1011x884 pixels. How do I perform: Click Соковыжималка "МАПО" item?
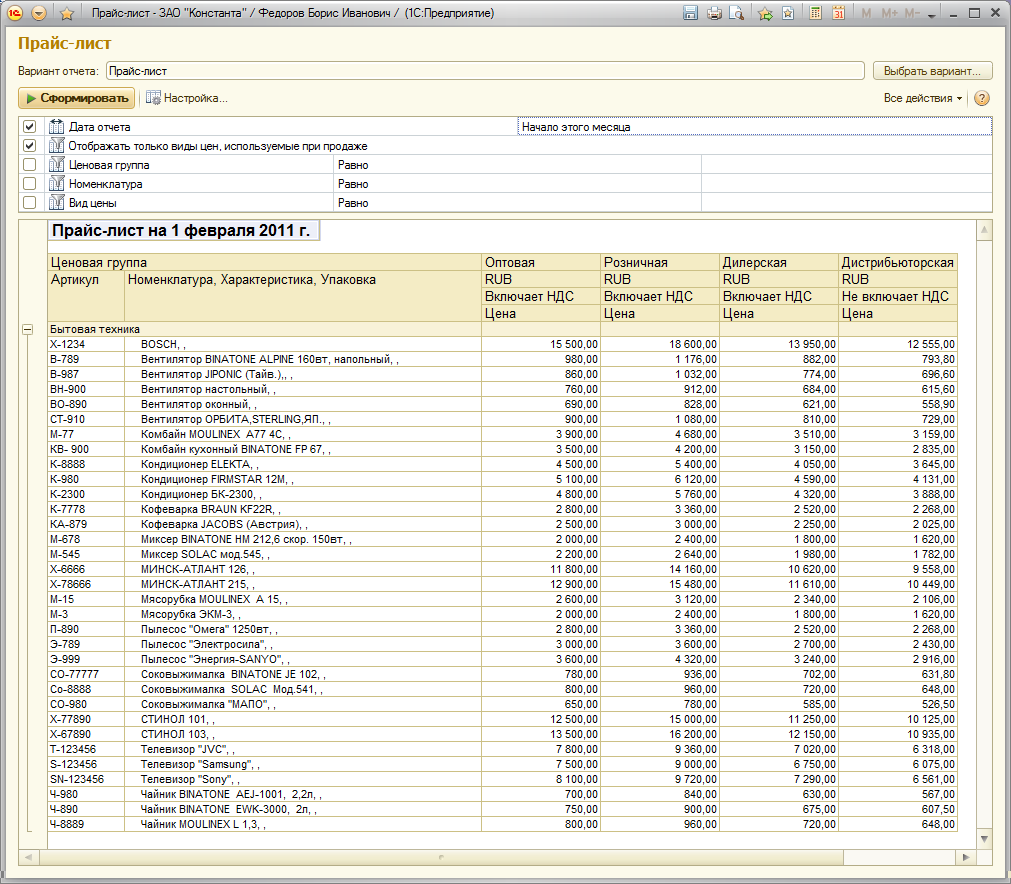tap(303, 704)
